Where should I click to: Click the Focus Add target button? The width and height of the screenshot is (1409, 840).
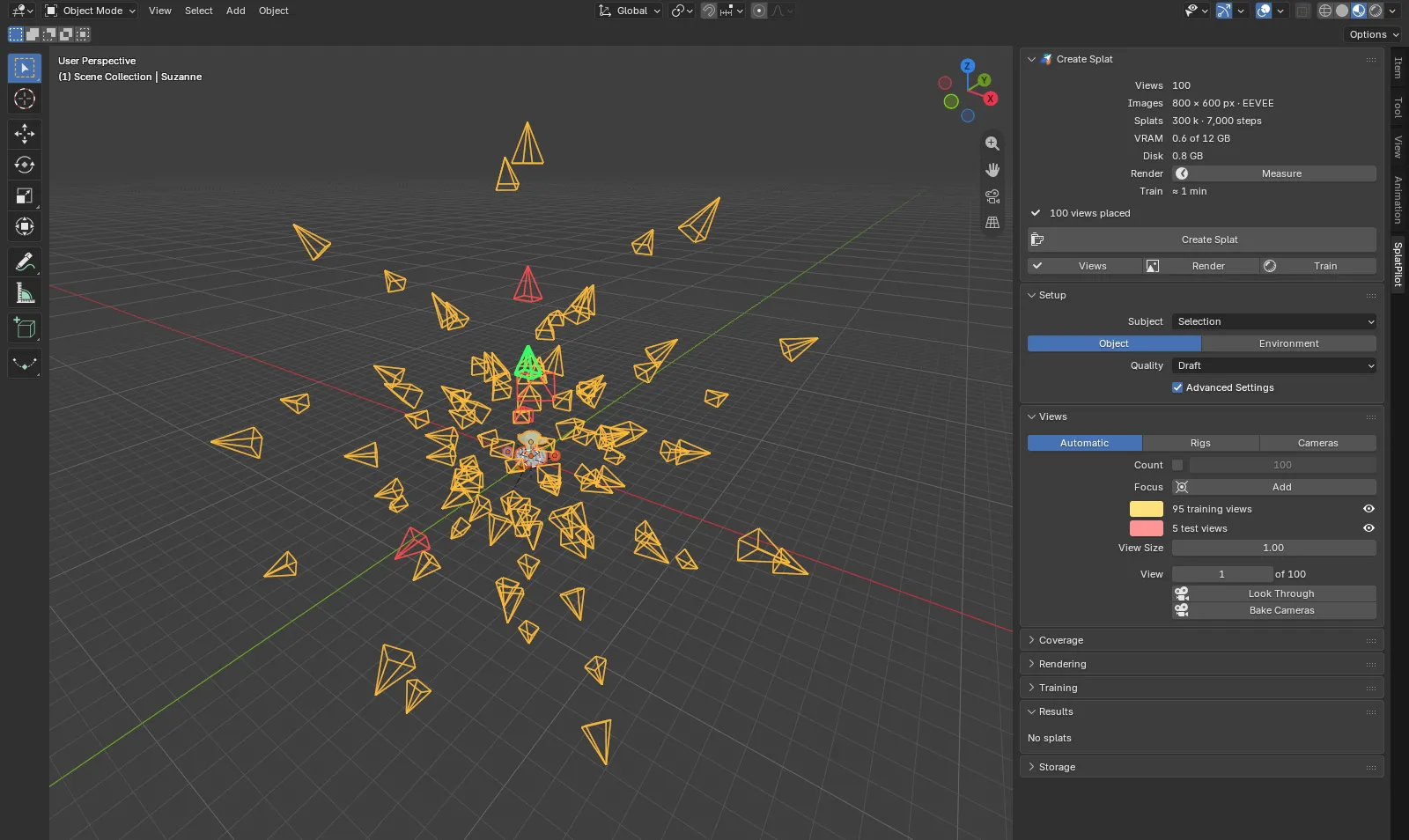point(1274,487)
